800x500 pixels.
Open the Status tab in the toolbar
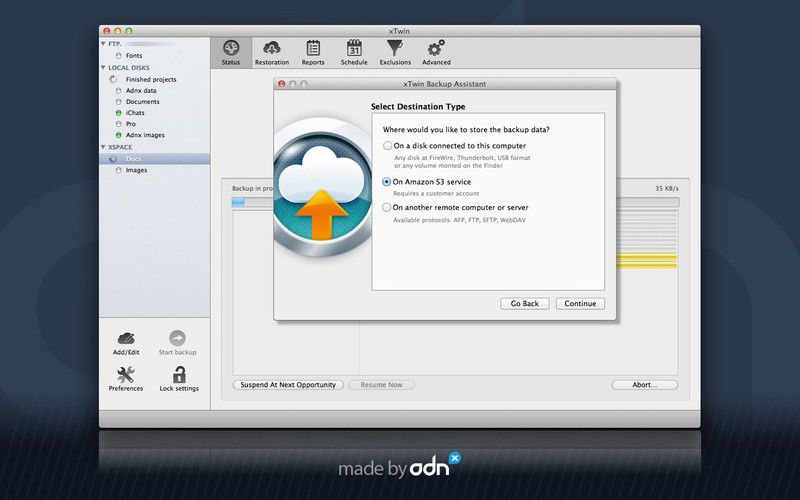coord(231,53)
